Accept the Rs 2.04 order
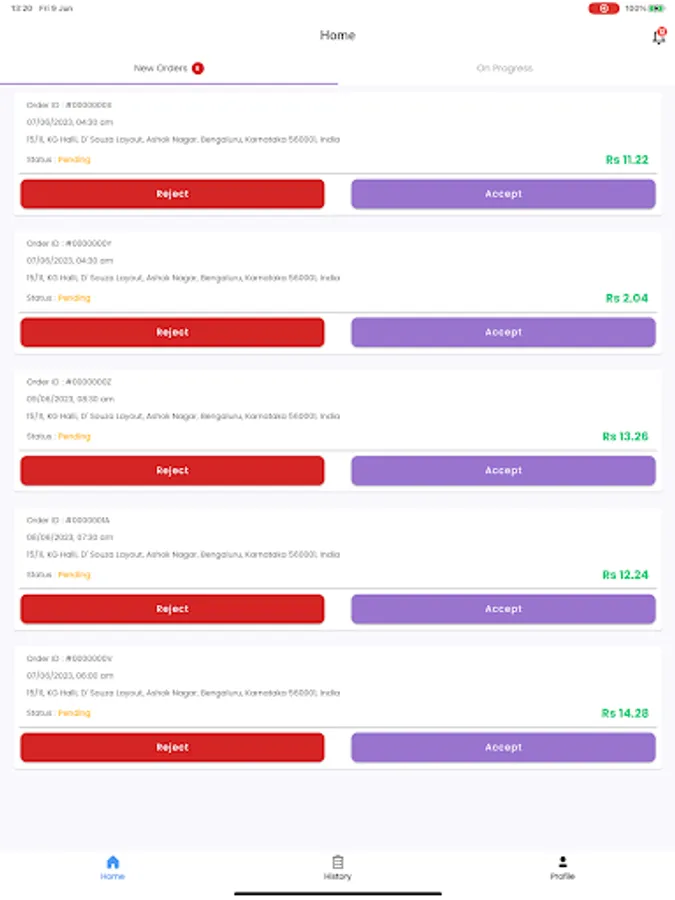The image size is (675, 900). [x=503, y=332]
